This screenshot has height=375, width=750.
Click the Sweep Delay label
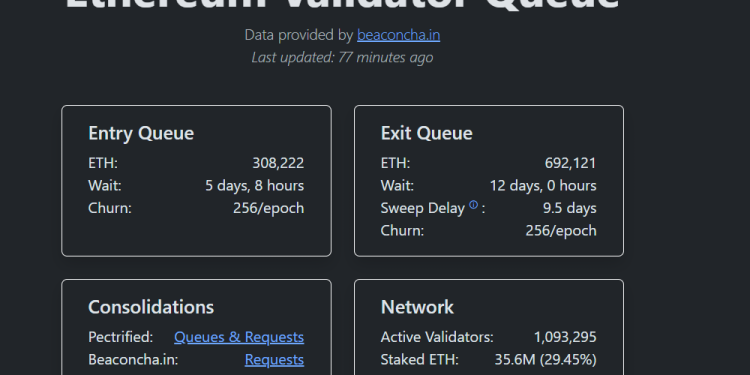click(x=423, y=209)
